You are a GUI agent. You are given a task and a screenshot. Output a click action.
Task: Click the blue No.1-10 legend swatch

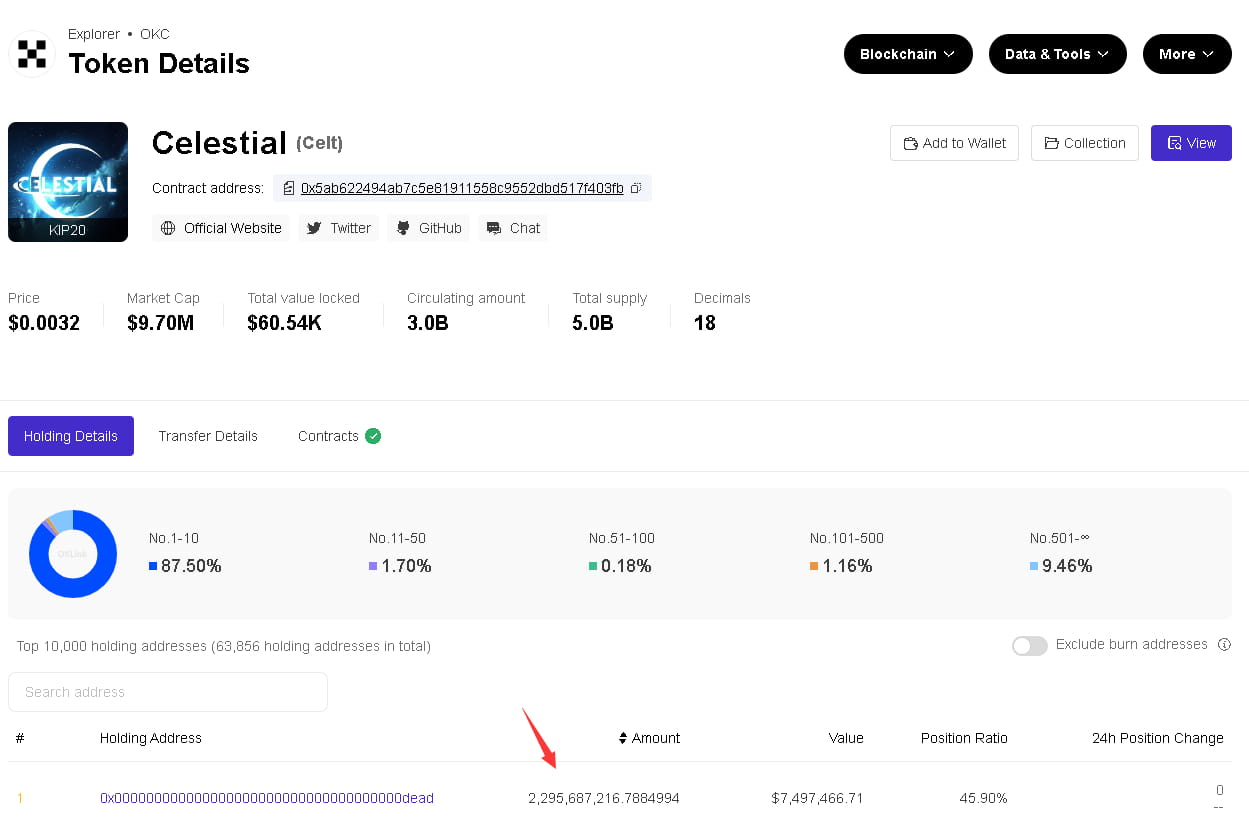click(153, 566)
